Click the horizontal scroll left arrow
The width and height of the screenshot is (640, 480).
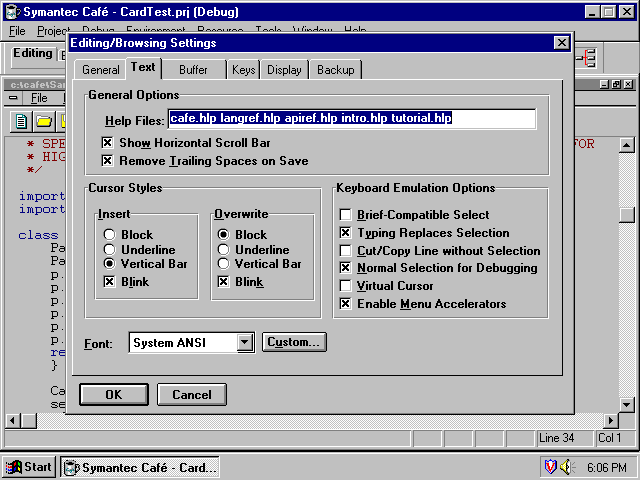(x=13, y=420)
